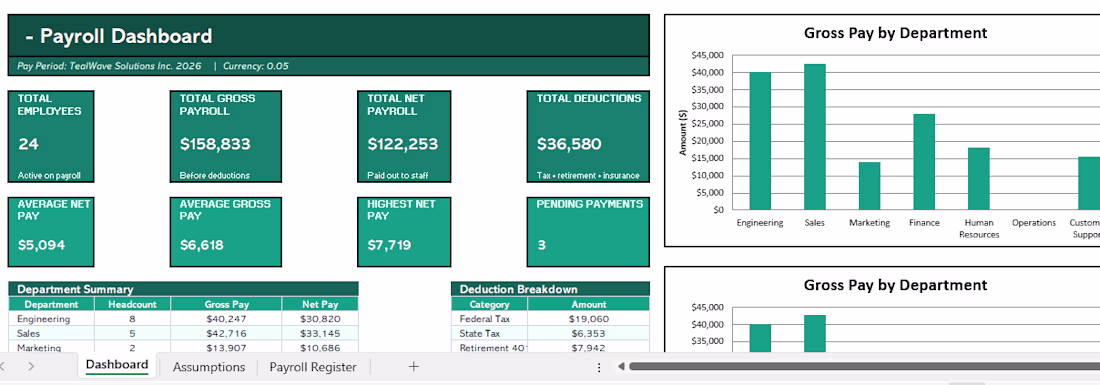The height and width of the screenshot is (385, 1100).
Task: Select Sales gross pay cell $42,716
Action: coord(227,333)
